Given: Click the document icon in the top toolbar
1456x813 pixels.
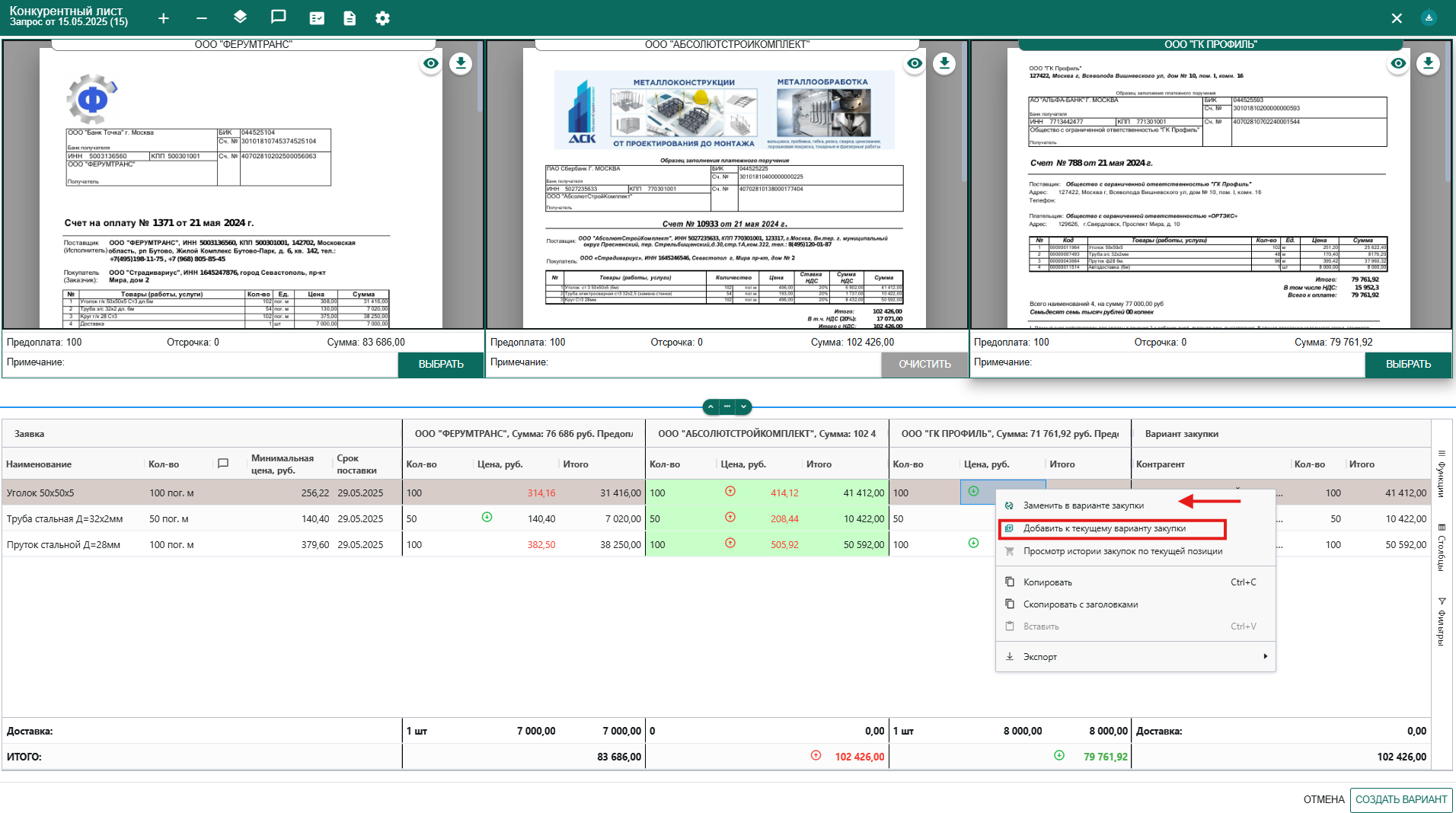Looking at the screenshot, I should [350, 18].
